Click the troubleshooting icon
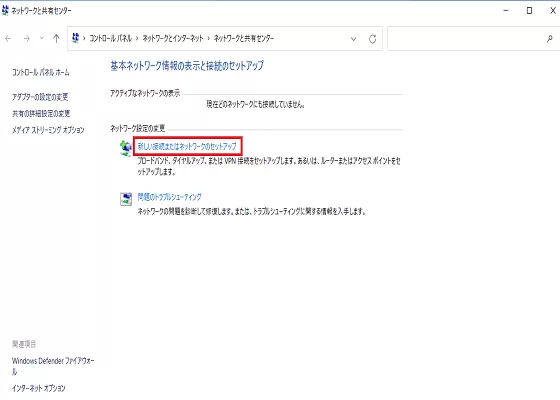The width and height of the screenshot is (560, 400). coord(126,199)
